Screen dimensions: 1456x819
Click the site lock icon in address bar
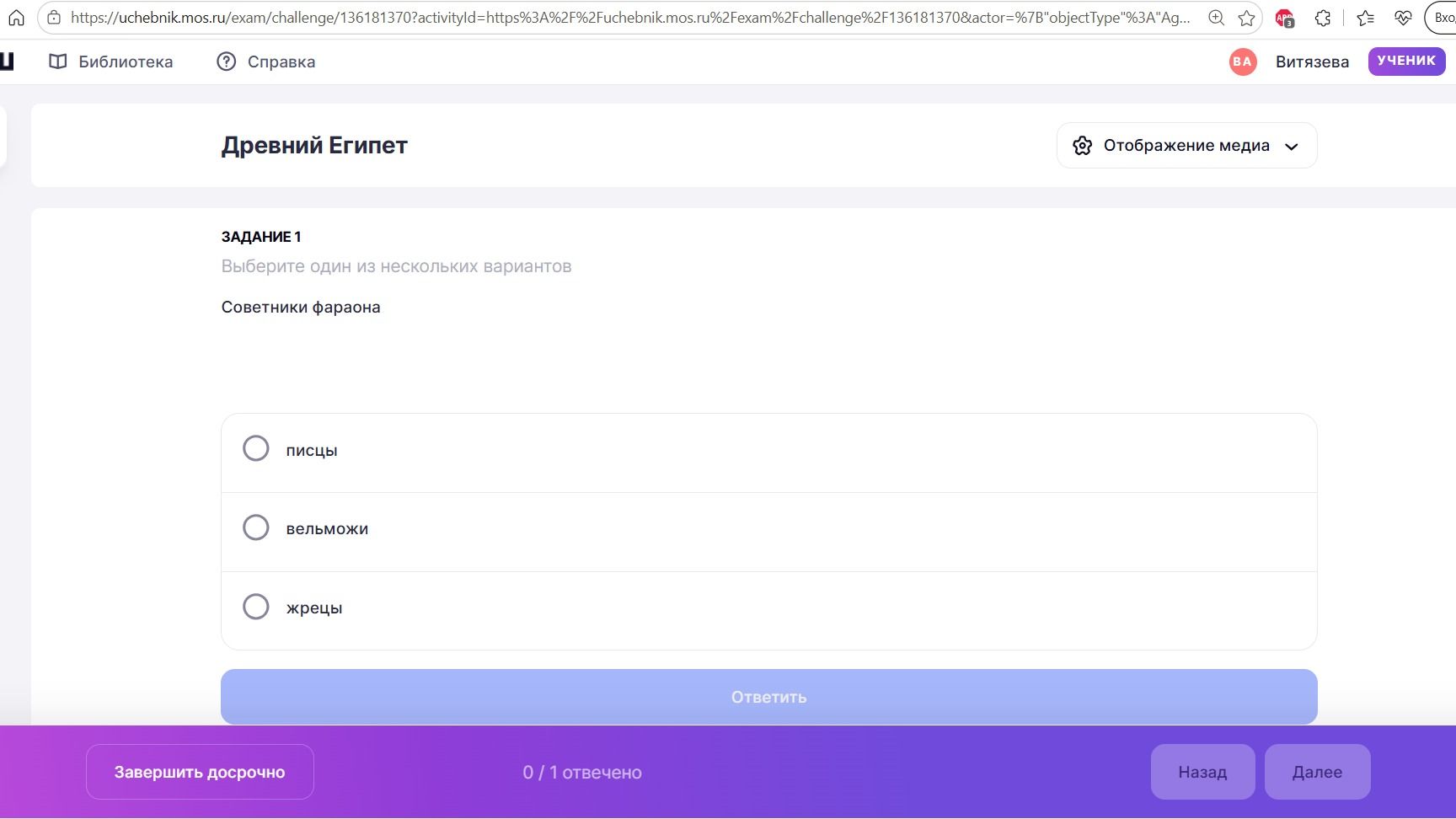pos(54,17)
